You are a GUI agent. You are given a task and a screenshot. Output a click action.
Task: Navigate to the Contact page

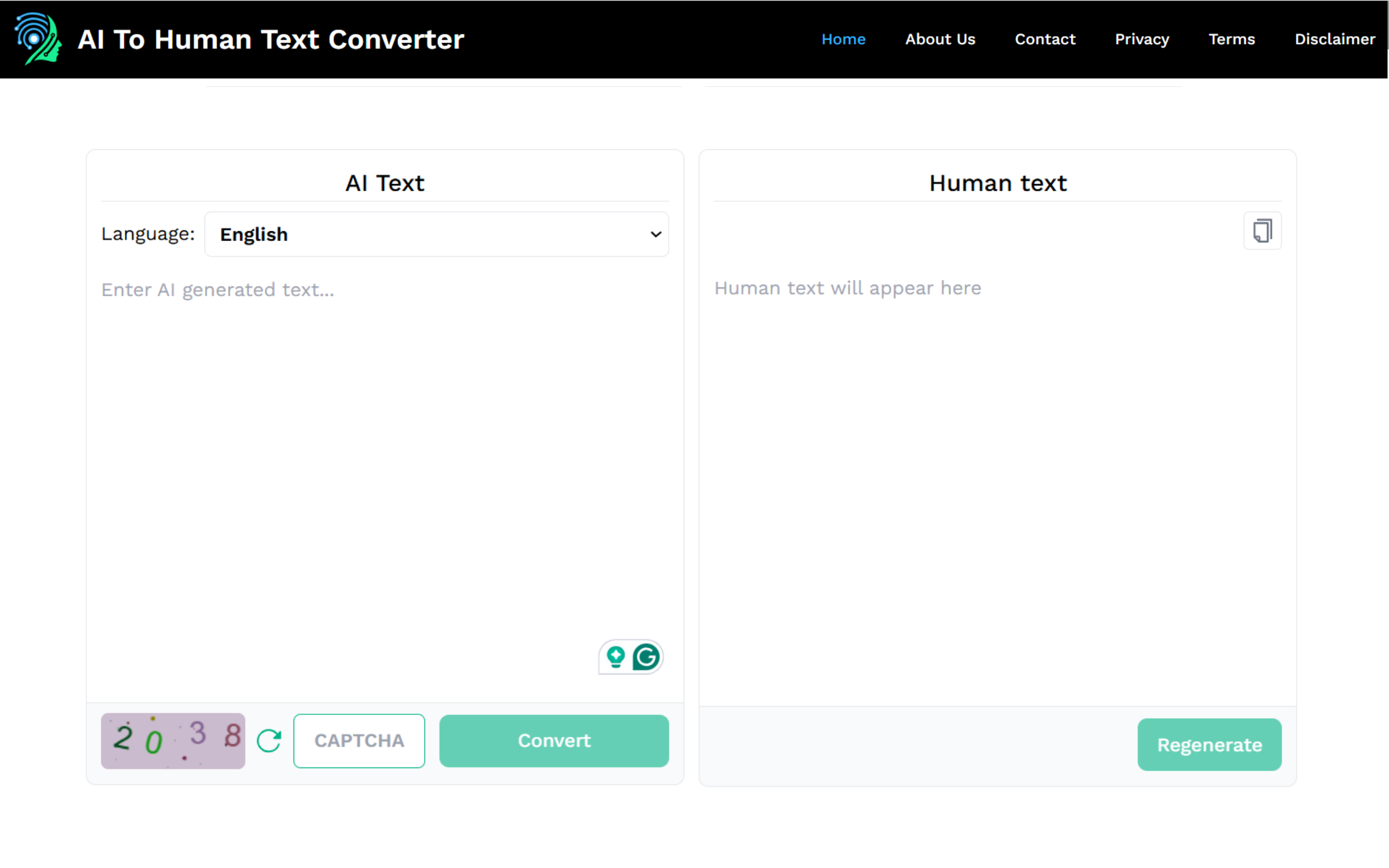[1044, 39]
